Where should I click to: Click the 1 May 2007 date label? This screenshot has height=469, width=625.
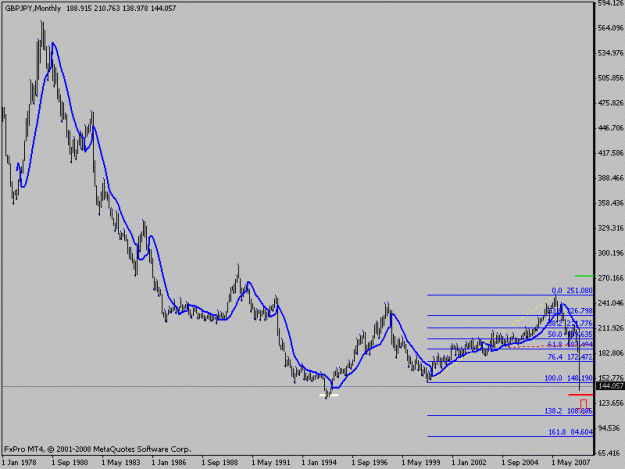(x=570, y=463)
